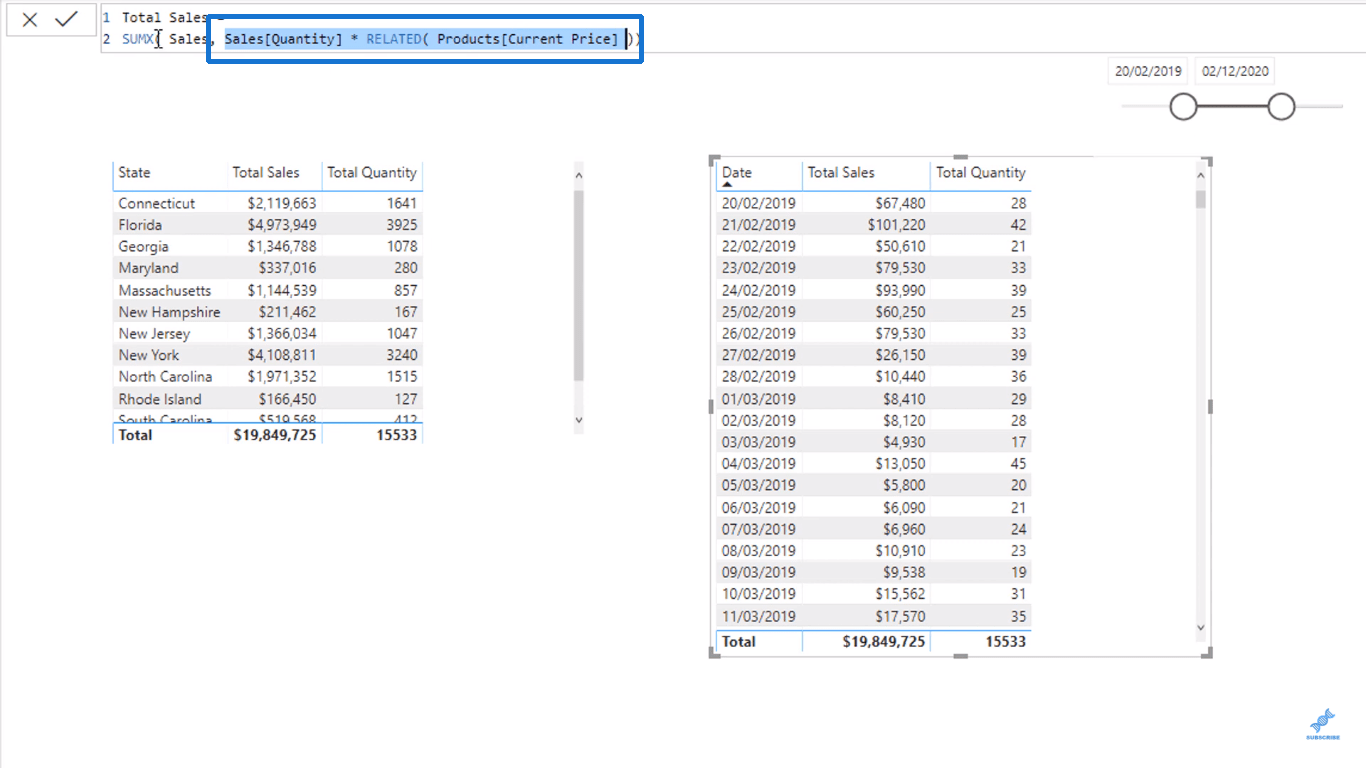This screenshot has width=1366, height=768.
Task: Click the Date column header
Action: (737, 172)
